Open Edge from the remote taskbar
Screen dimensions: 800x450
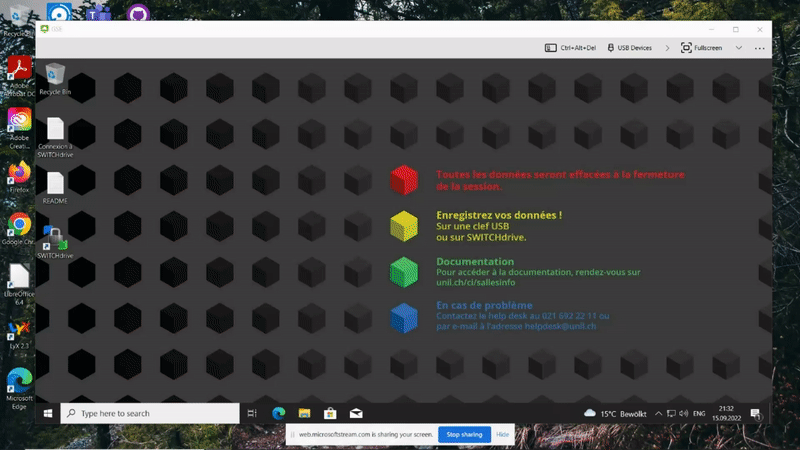tap(279, 413)
